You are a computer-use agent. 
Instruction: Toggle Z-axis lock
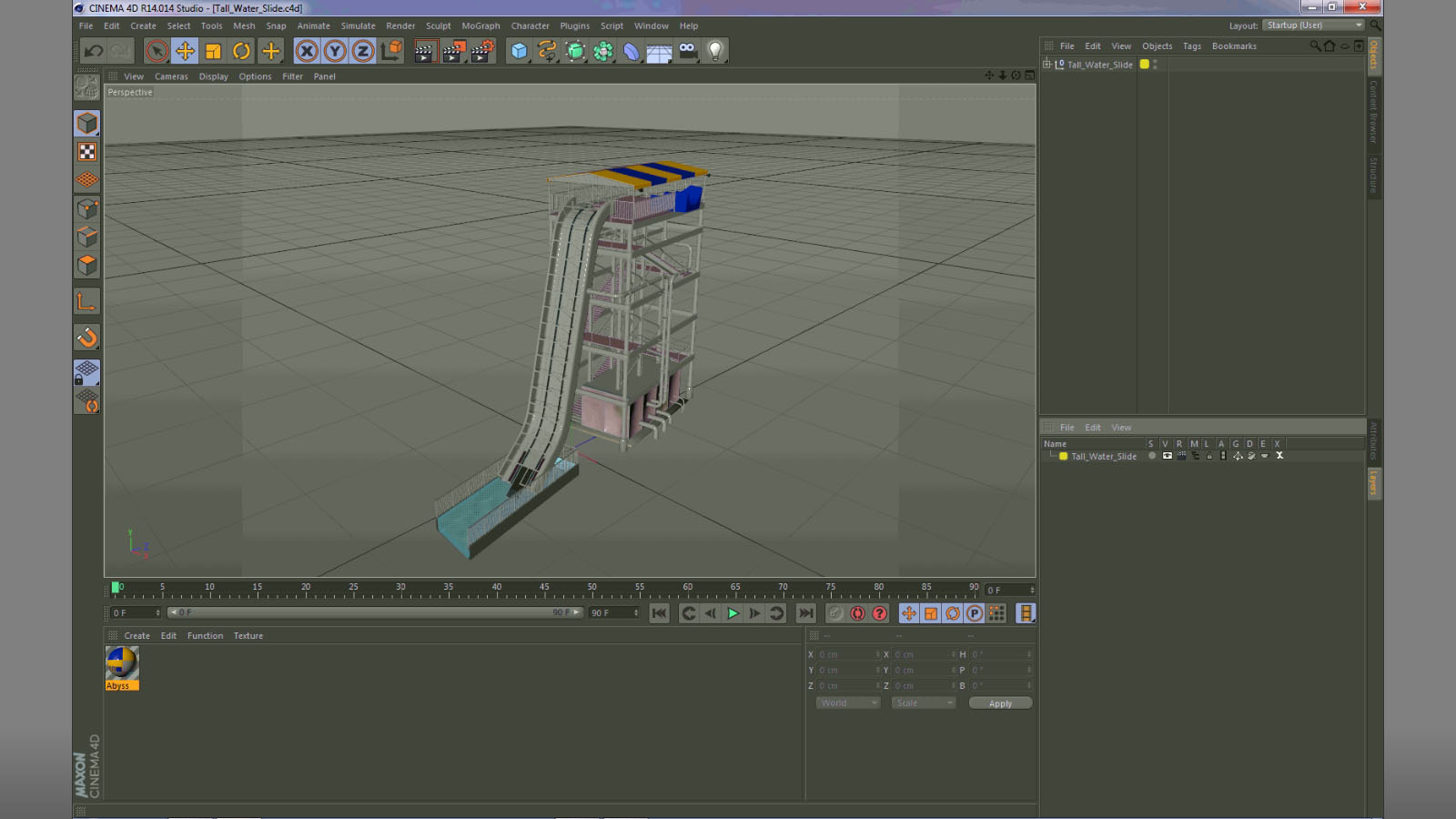point(363,51)
